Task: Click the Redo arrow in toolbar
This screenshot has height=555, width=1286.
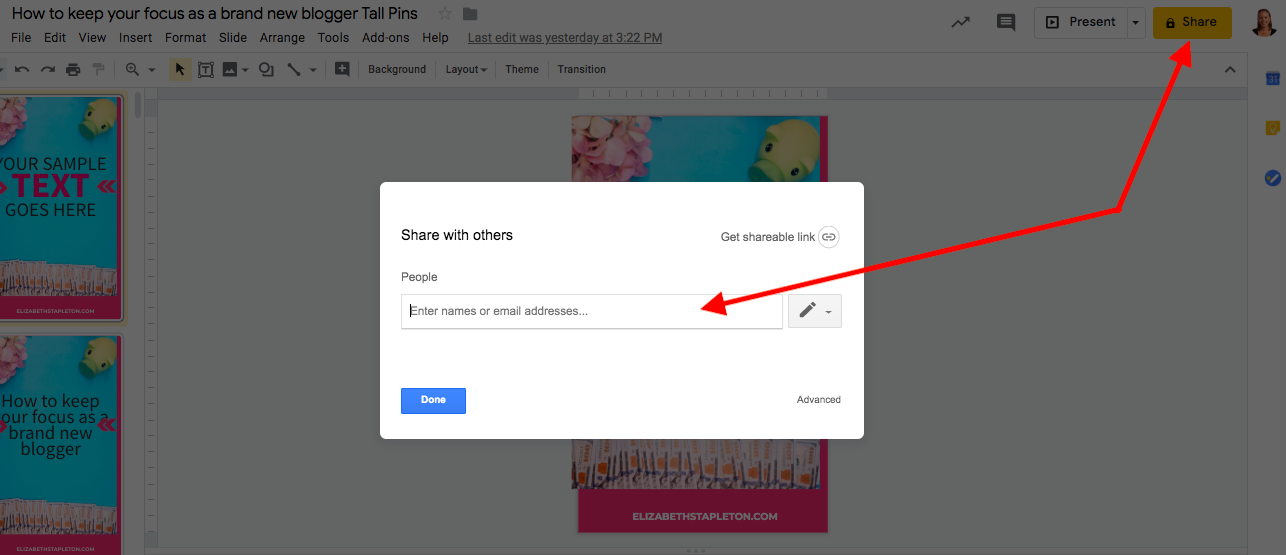Action: click(x=47, y=70)
